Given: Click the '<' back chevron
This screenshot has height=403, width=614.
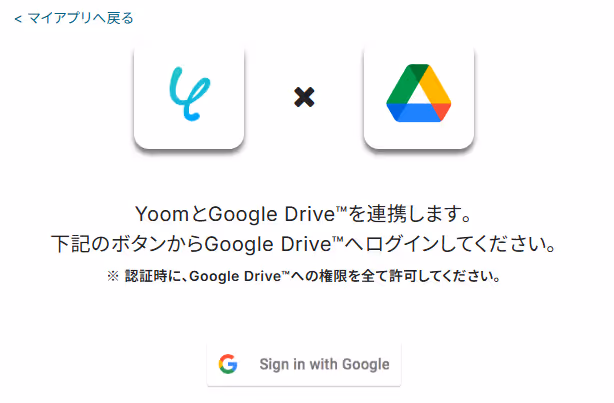Looking at the screenshot, I should [x=18, y=19].
